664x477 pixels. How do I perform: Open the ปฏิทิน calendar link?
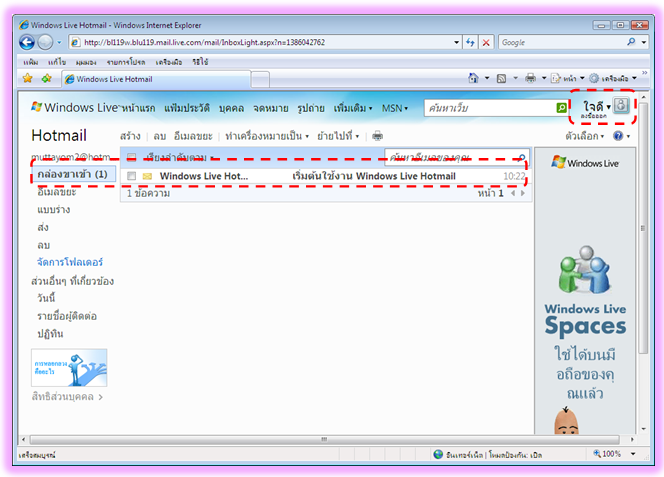[x=50, y=334]
